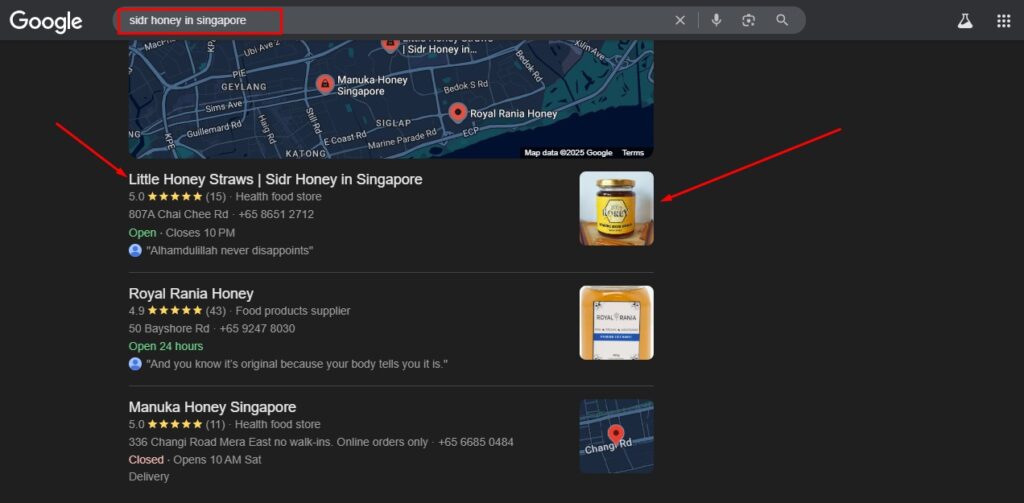
Task: Open Little Honey Straws honey jar thumbnail
Action: [x=616, y=208]
